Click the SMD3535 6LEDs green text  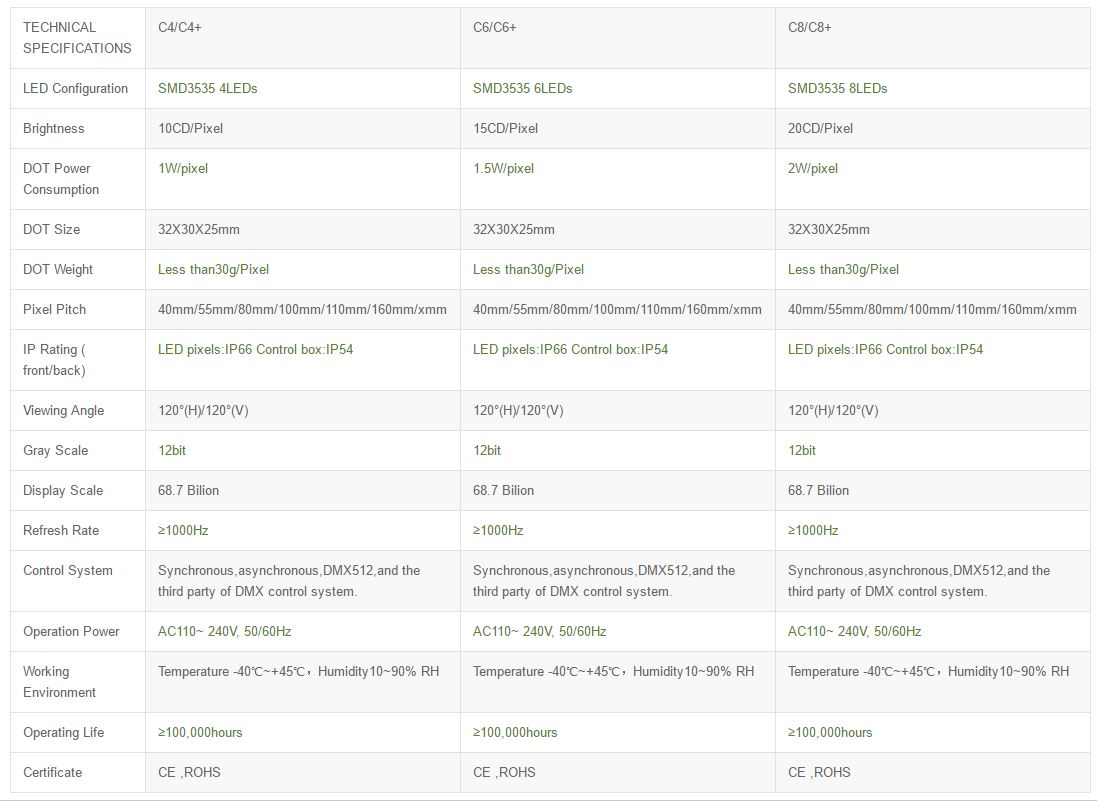(523, 88)
